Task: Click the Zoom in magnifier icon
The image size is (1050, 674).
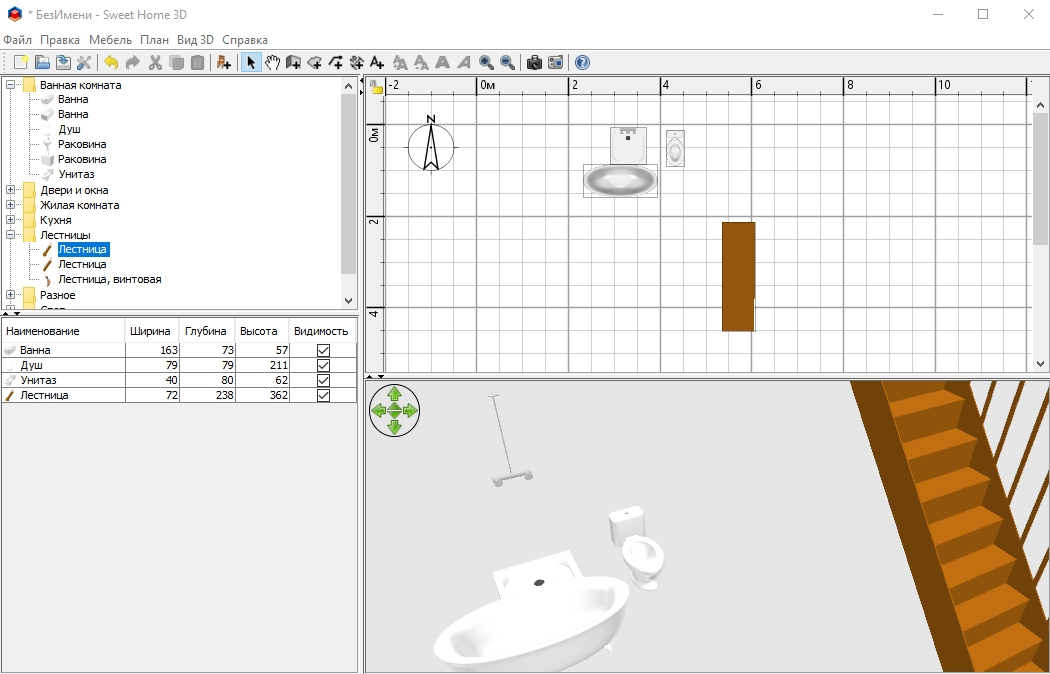Action: [x=486, y=63]
